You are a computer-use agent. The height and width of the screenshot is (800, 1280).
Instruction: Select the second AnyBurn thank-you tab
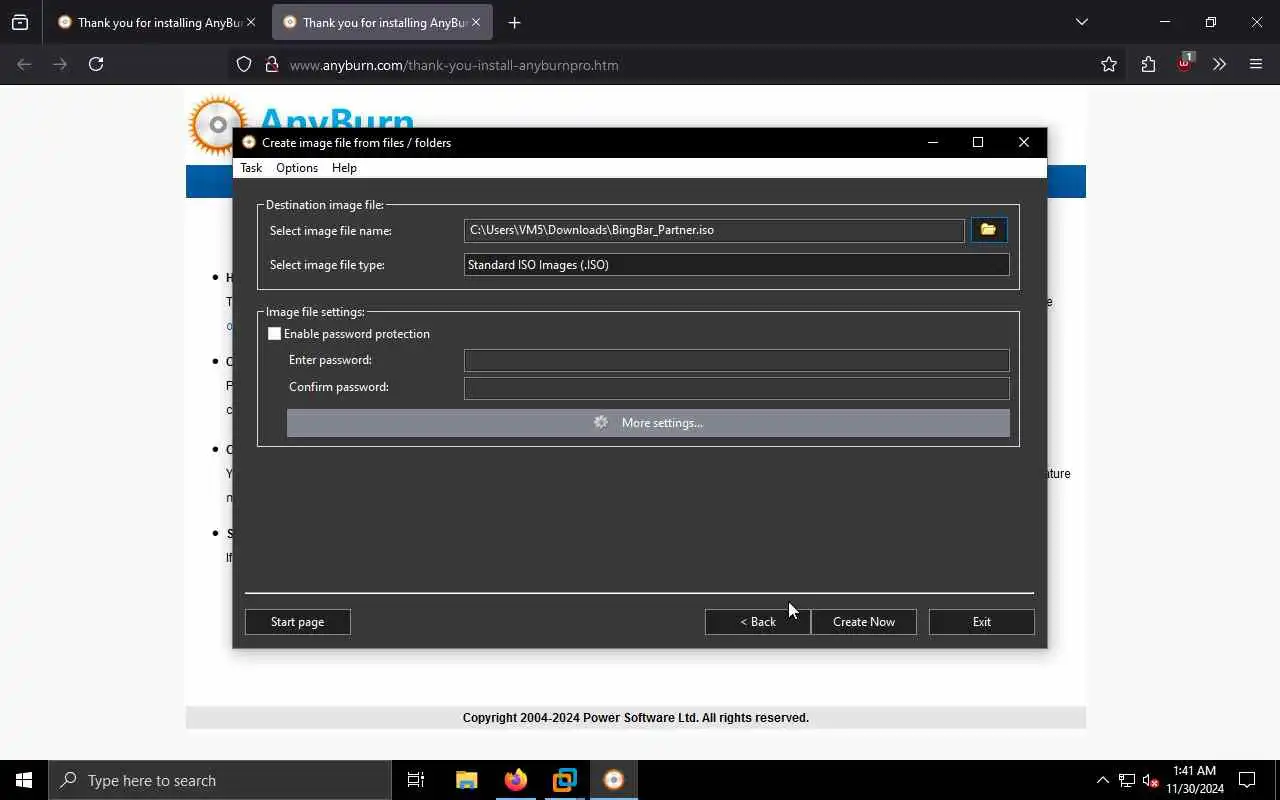(375, 22)
